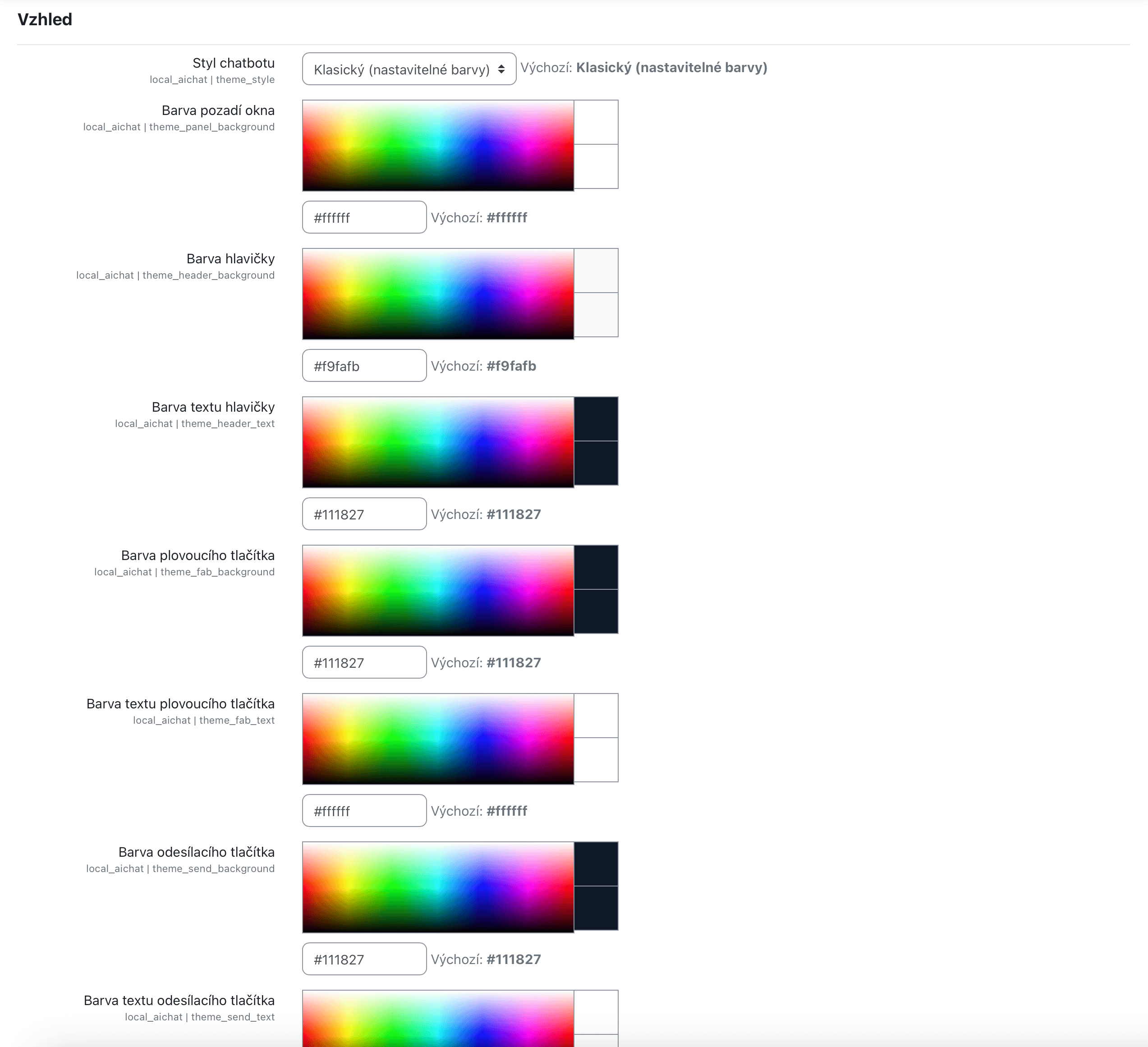The height and width of the screenshot is (1047, 1148).
Task: Focus the #f9fafb header color input
Action: (364, 366)
